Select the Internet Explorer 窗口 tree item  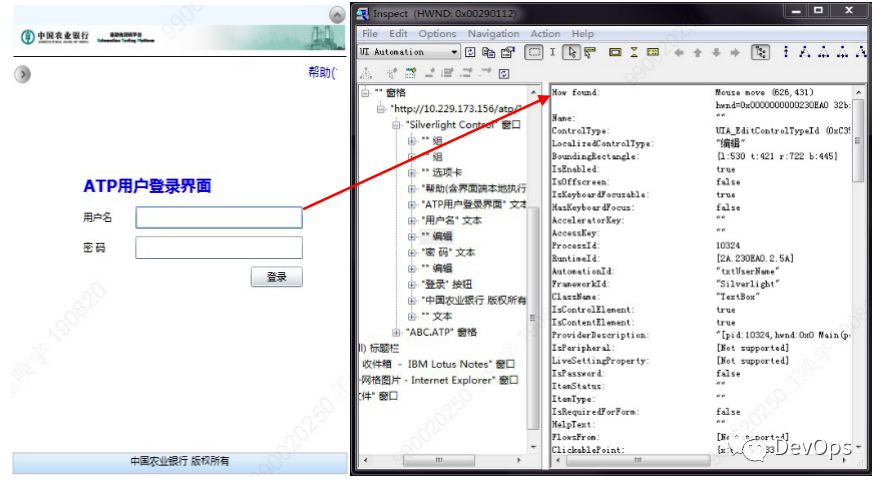(439, 380)
